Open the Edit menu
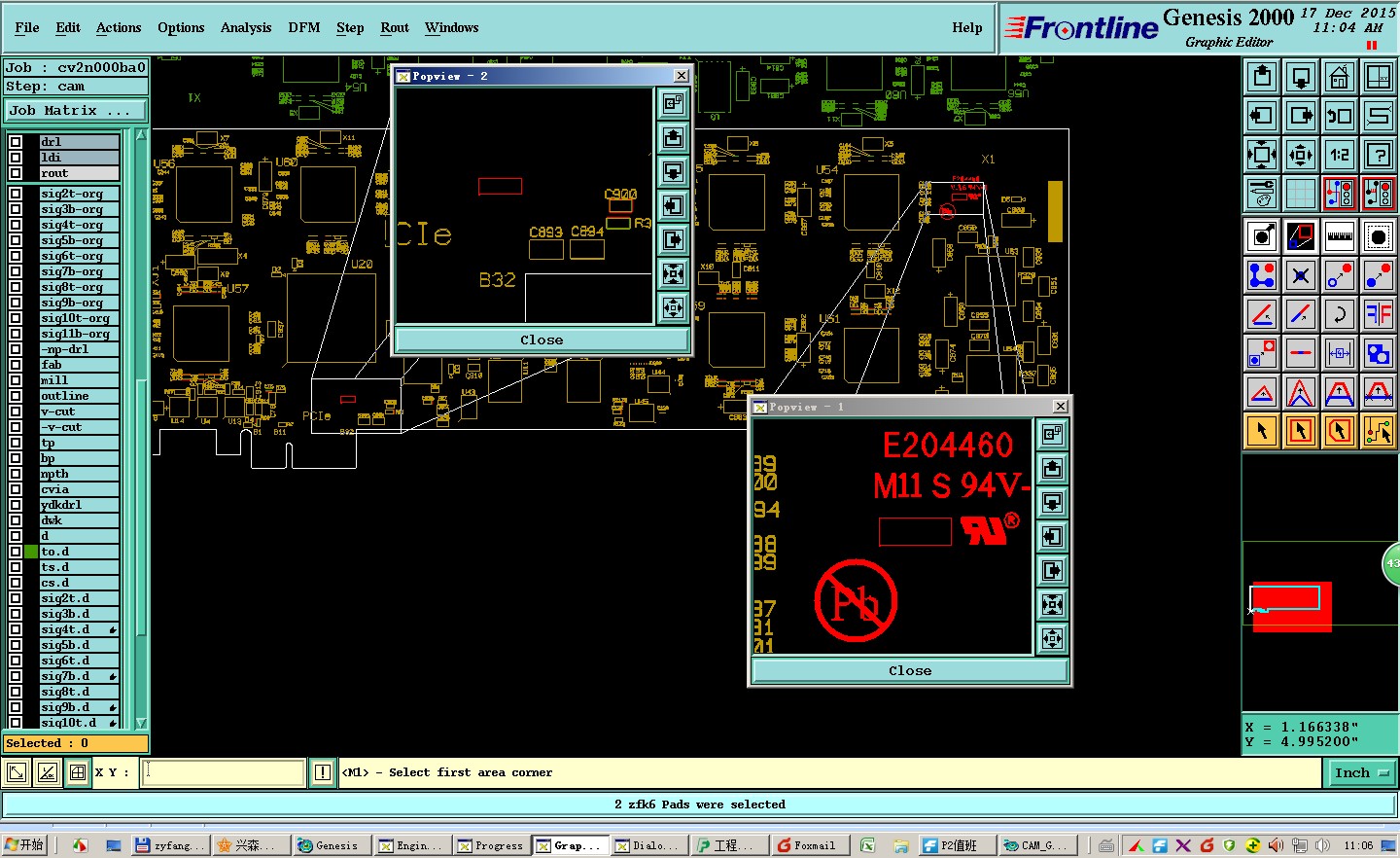 pyautogui.click(x=68, y=27)
